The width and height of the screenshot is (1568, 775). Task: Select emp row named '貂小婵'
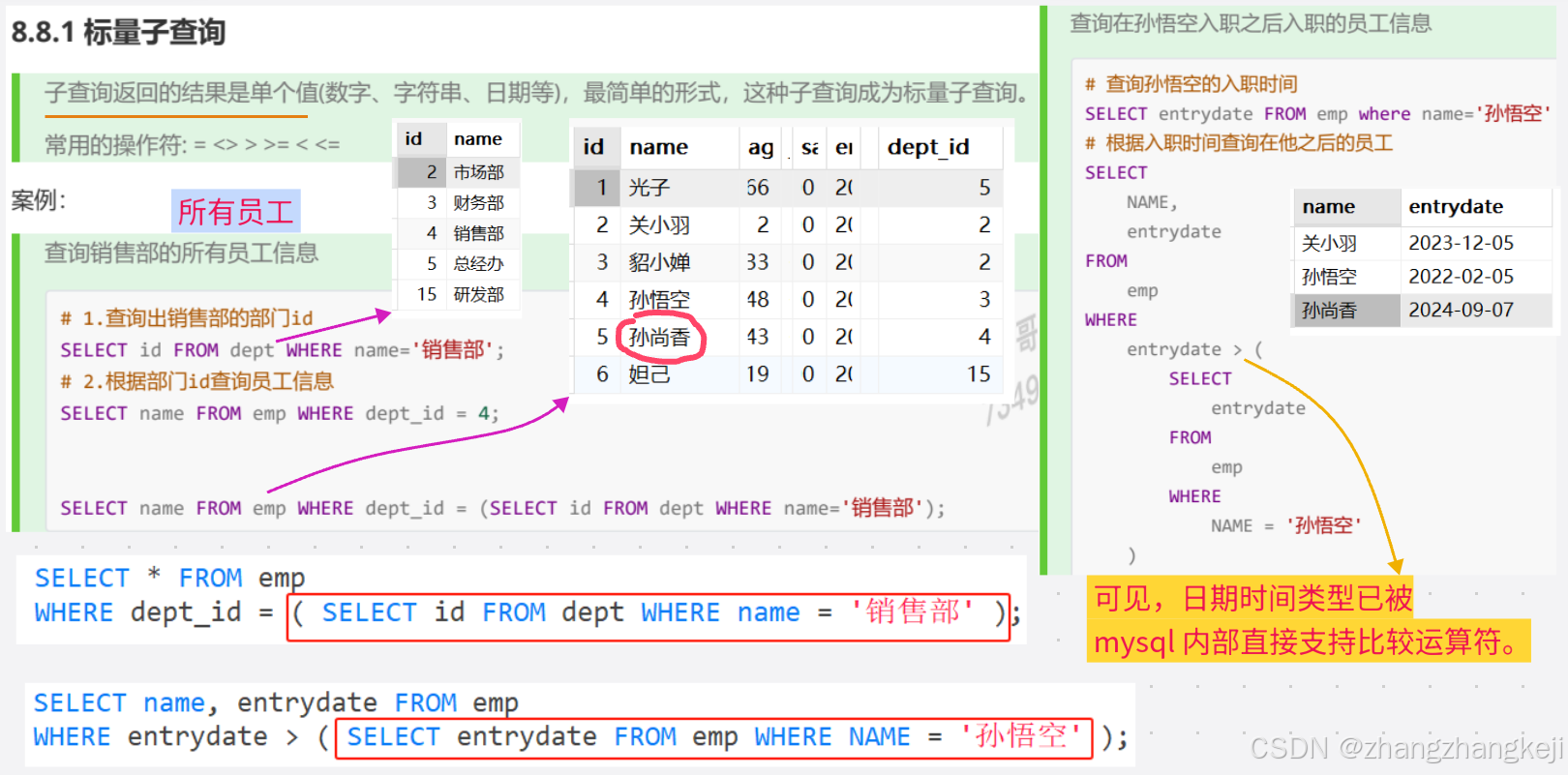click(788, 262)
